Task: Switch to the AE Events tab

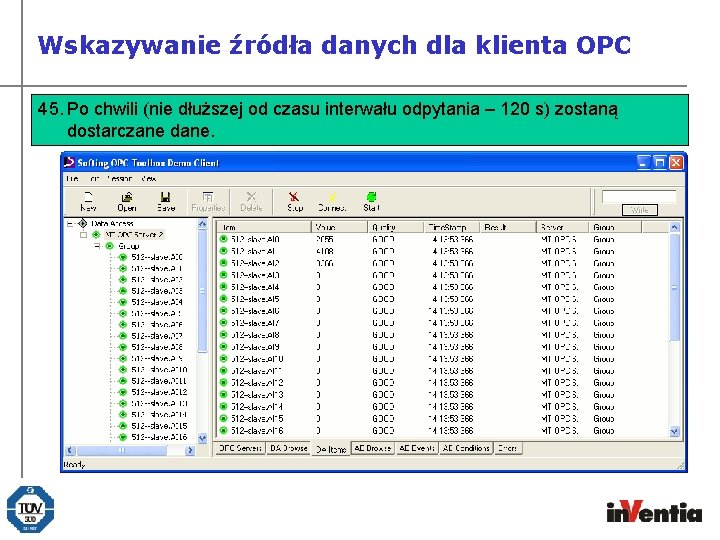Action: click(416, 448)
